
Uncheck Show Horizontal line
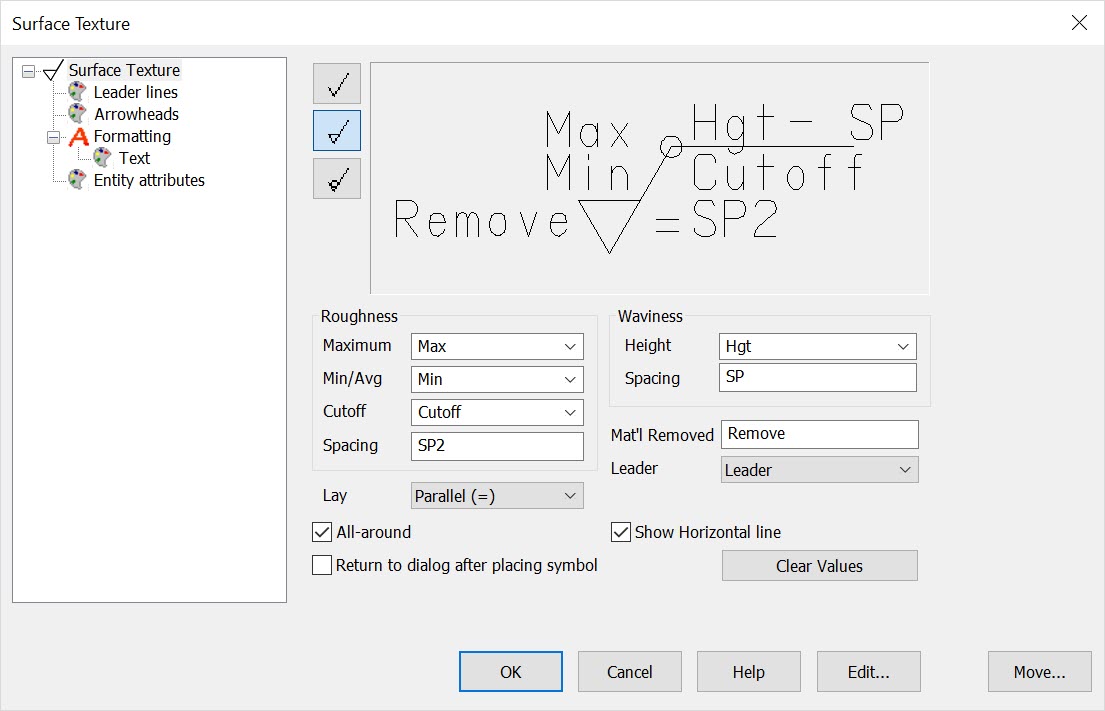(x=621, y=532)
